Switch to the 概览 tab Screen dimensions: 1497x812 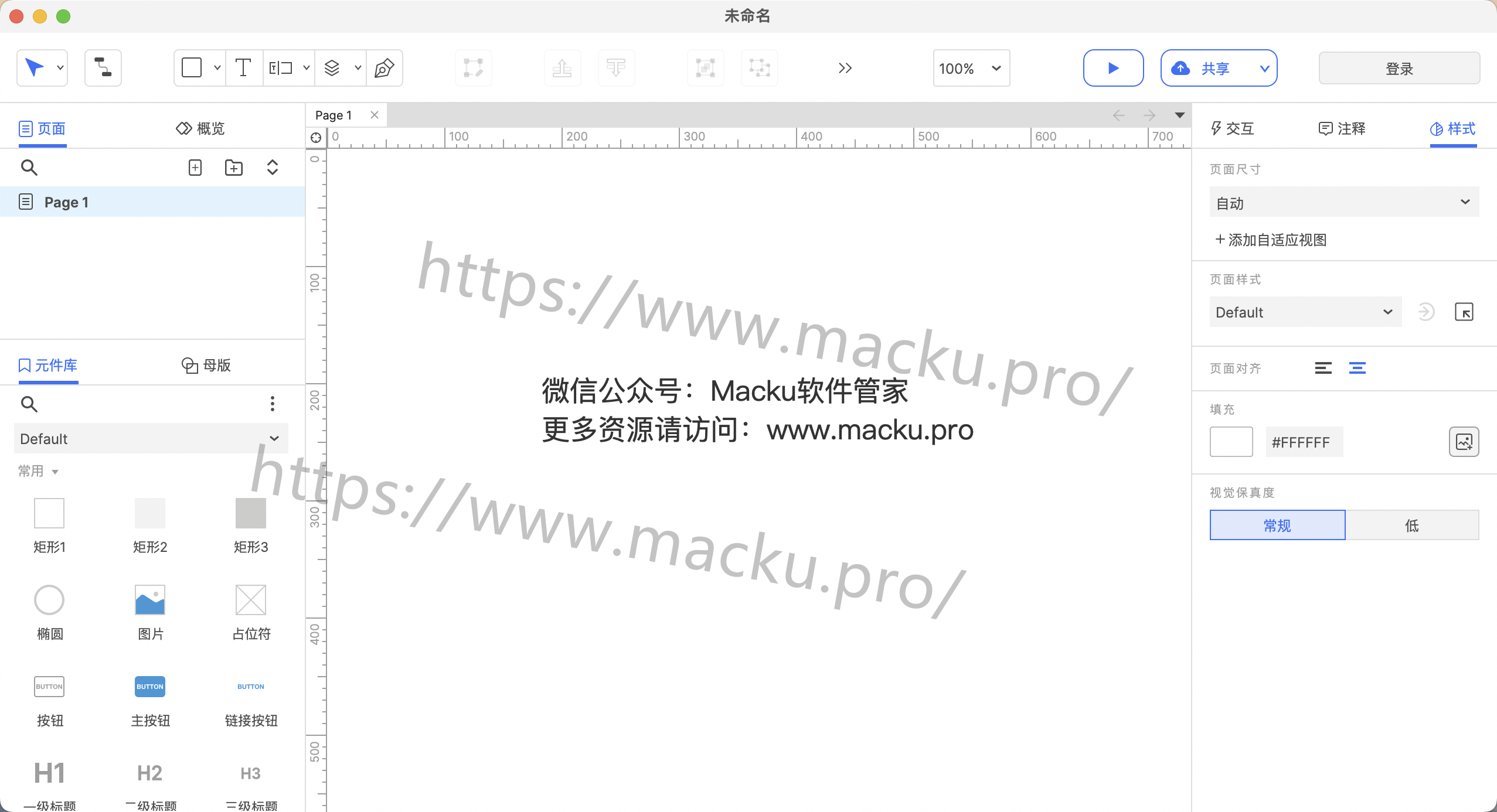point(200,128)
